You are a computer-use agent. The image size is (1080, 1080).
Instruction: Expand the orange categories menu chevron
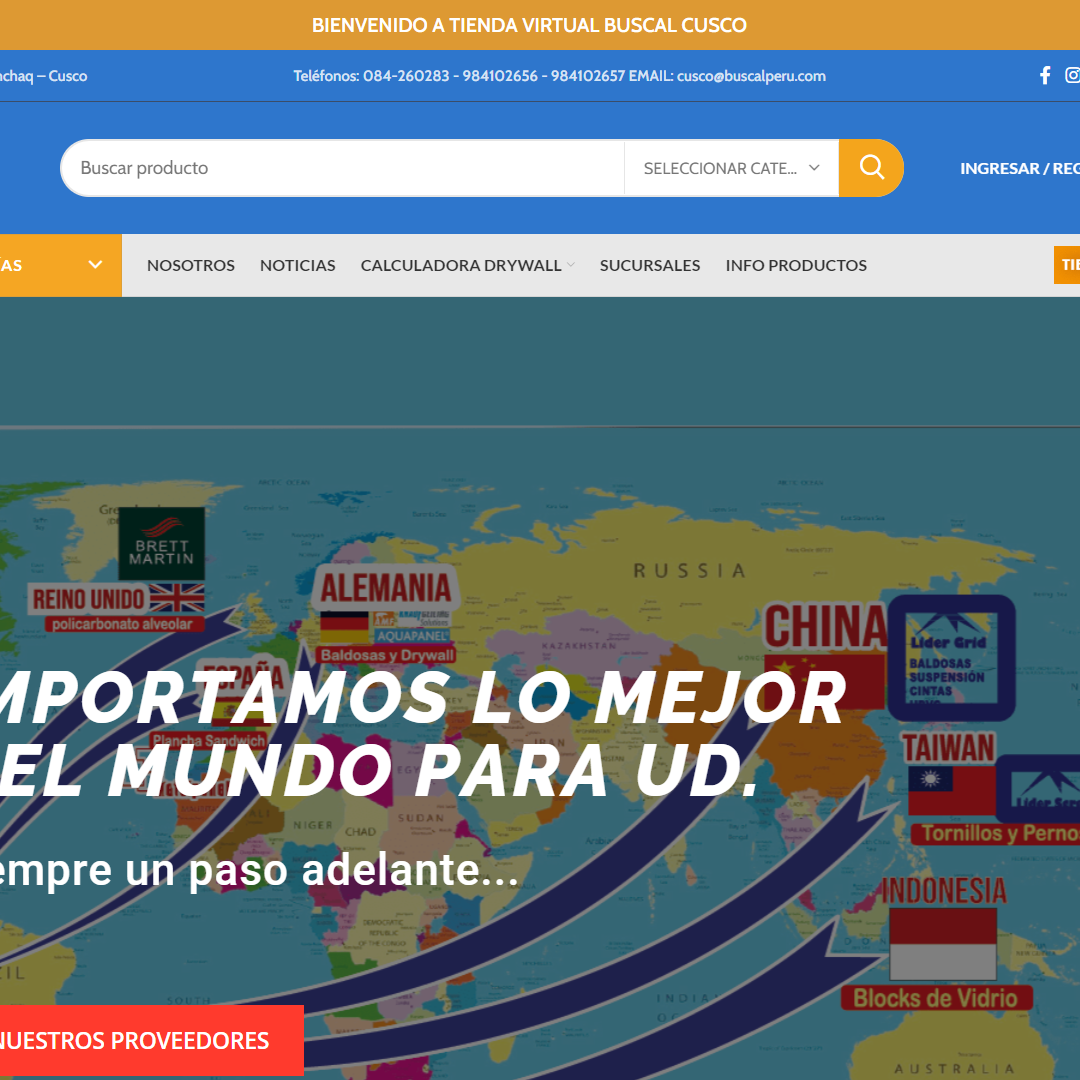(x=95, y=265)
